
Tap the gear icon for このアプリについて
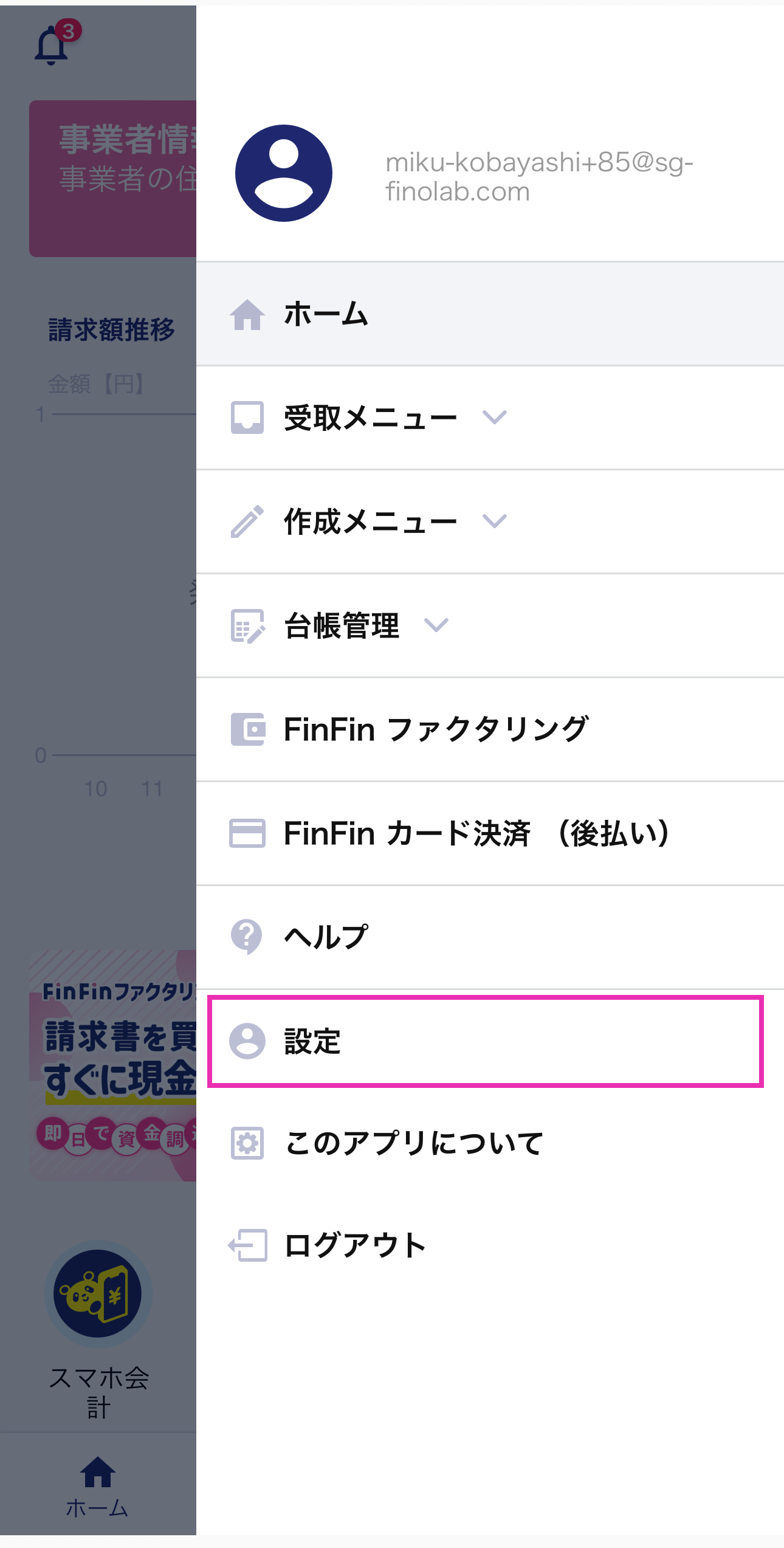coord(247,1143)
